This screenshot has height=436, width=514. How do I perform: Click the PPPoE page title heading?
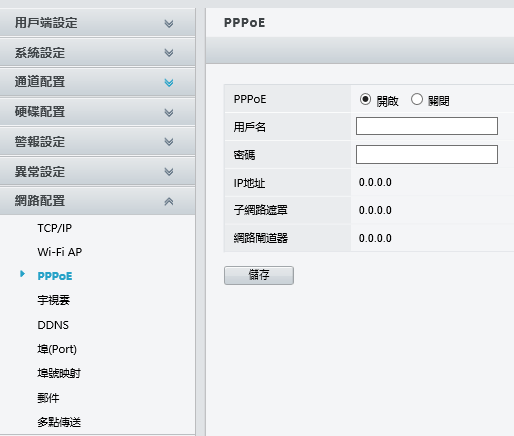[x=245, y=23]
